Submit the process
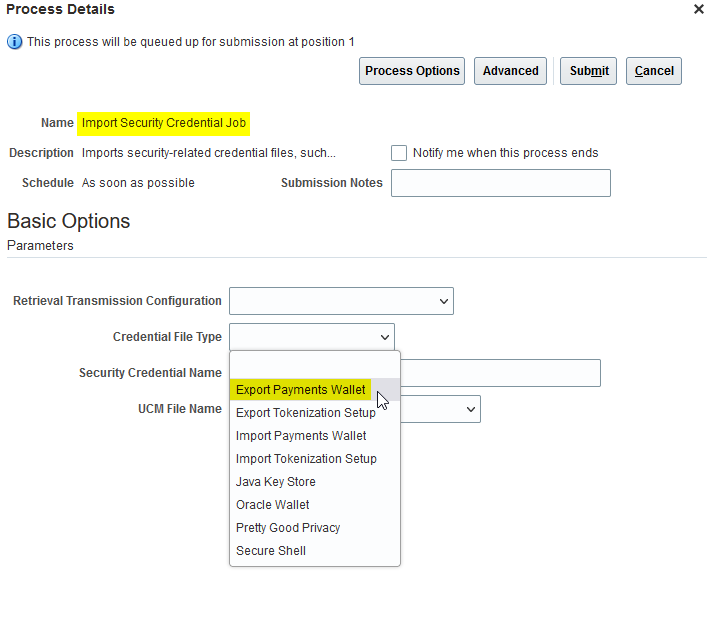The image size is (709, 620). pos(589,71)
